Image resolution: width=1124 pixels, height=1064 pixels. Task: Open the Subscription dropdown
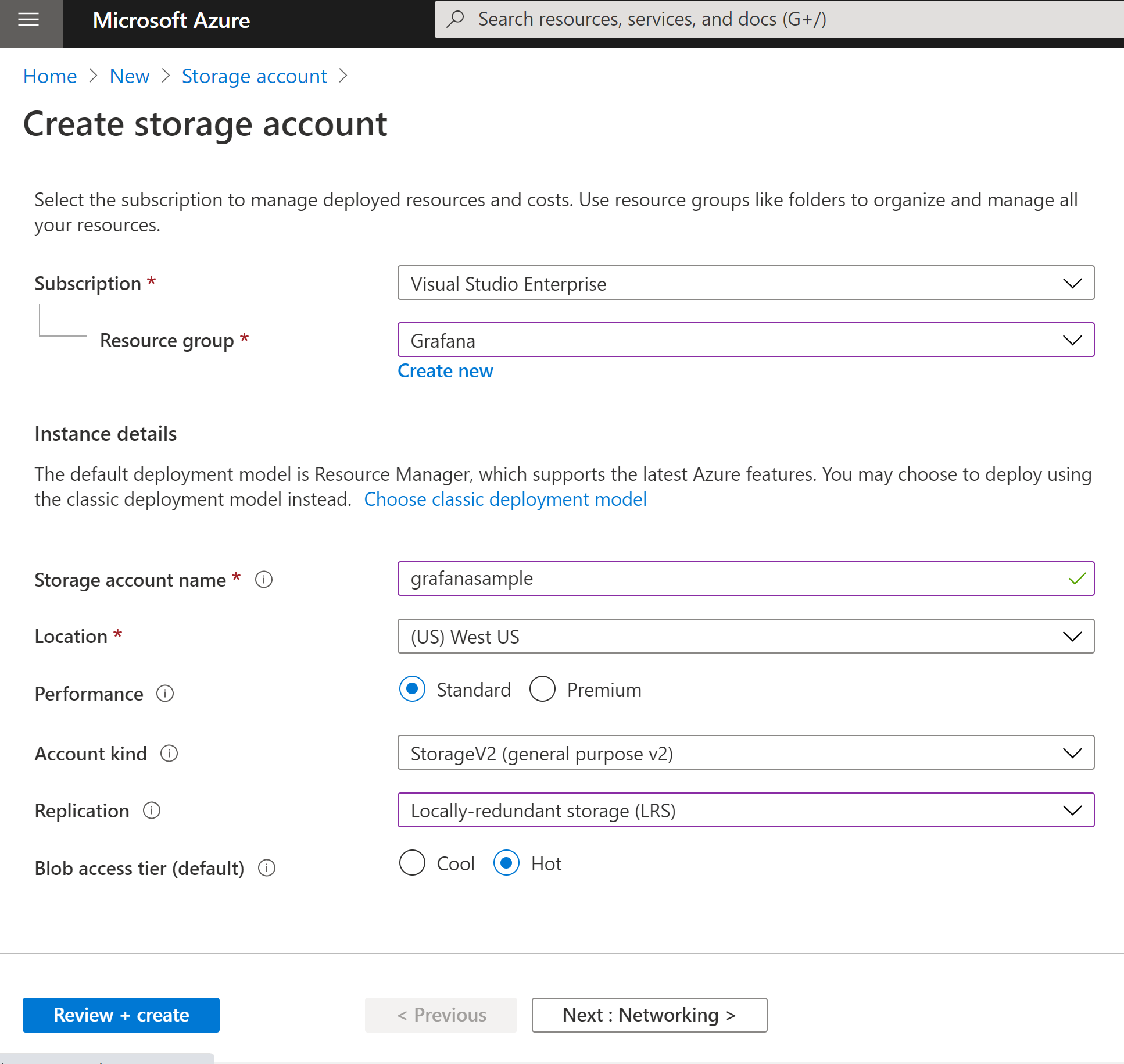746,283
